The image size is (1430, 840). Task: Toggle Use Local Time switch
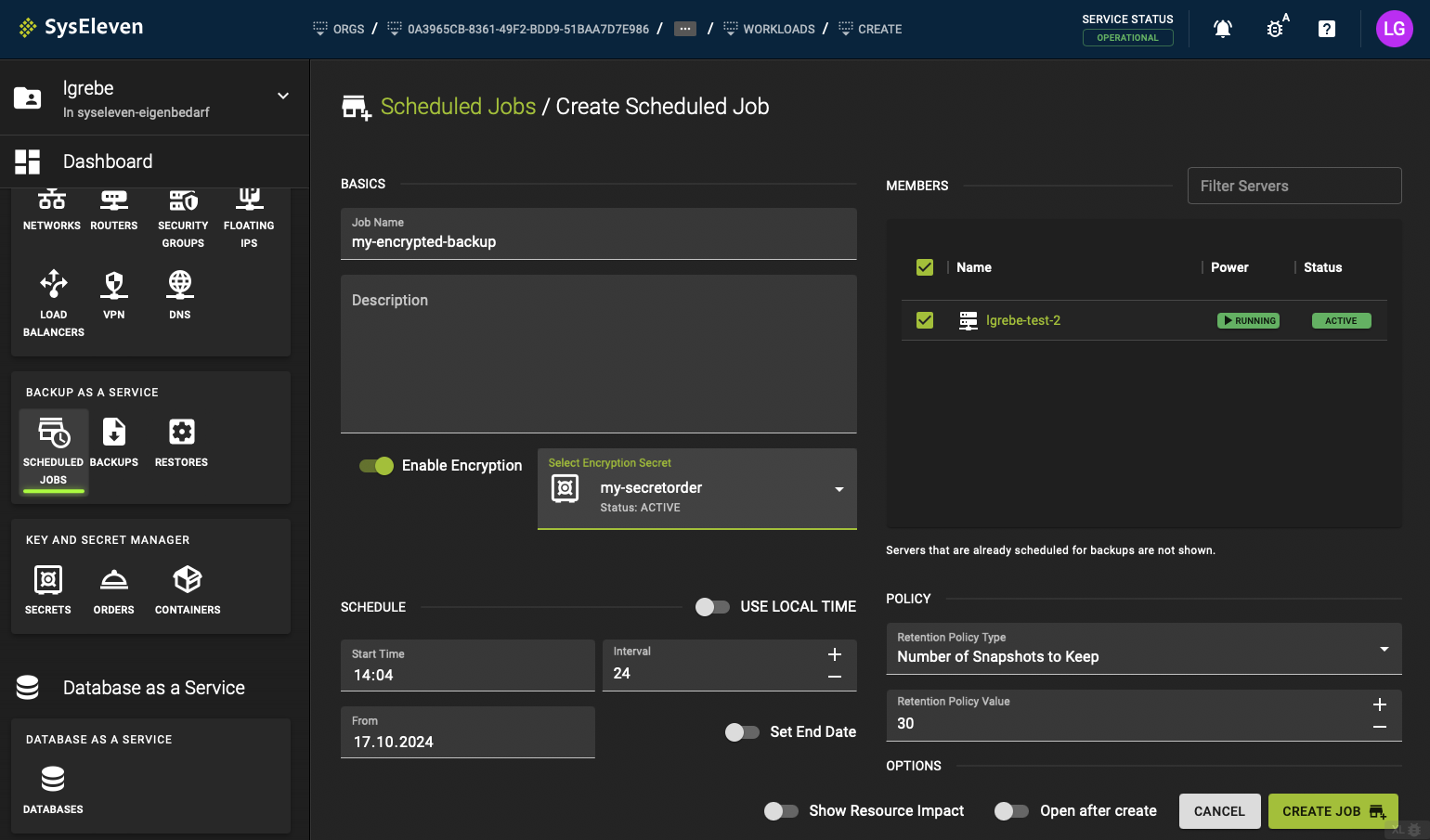pyautogui.click(x=712, y=607)
